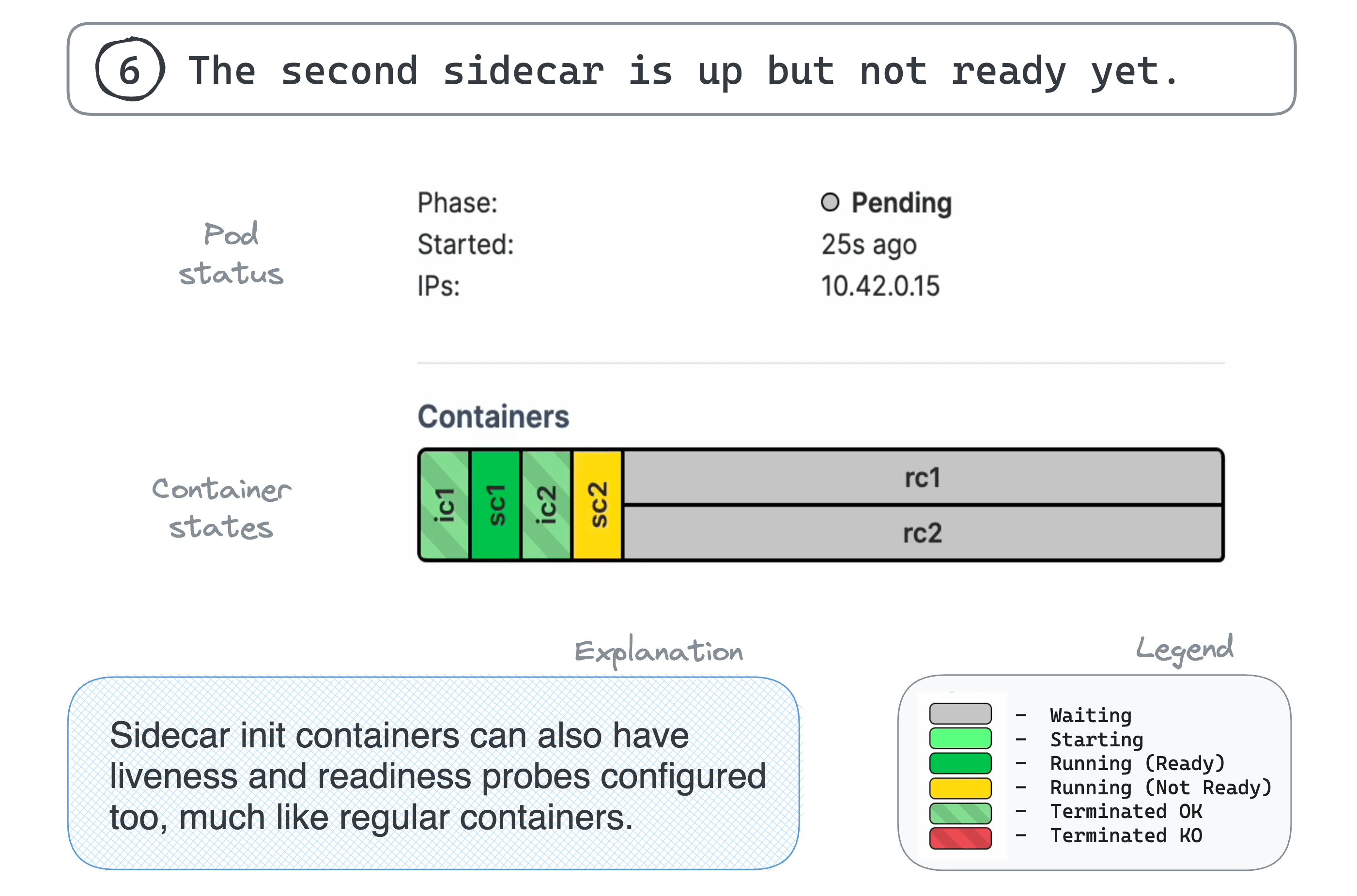Viewport: 1357px width, 896px height.
Task: Pick the striped green Terminated OK swatch
Action: point(960,813)
